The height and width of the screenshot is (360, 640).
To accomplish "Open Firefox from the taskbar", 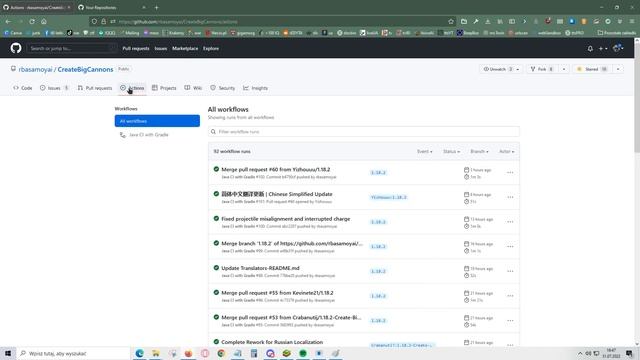I will click(x=188, y=353).
